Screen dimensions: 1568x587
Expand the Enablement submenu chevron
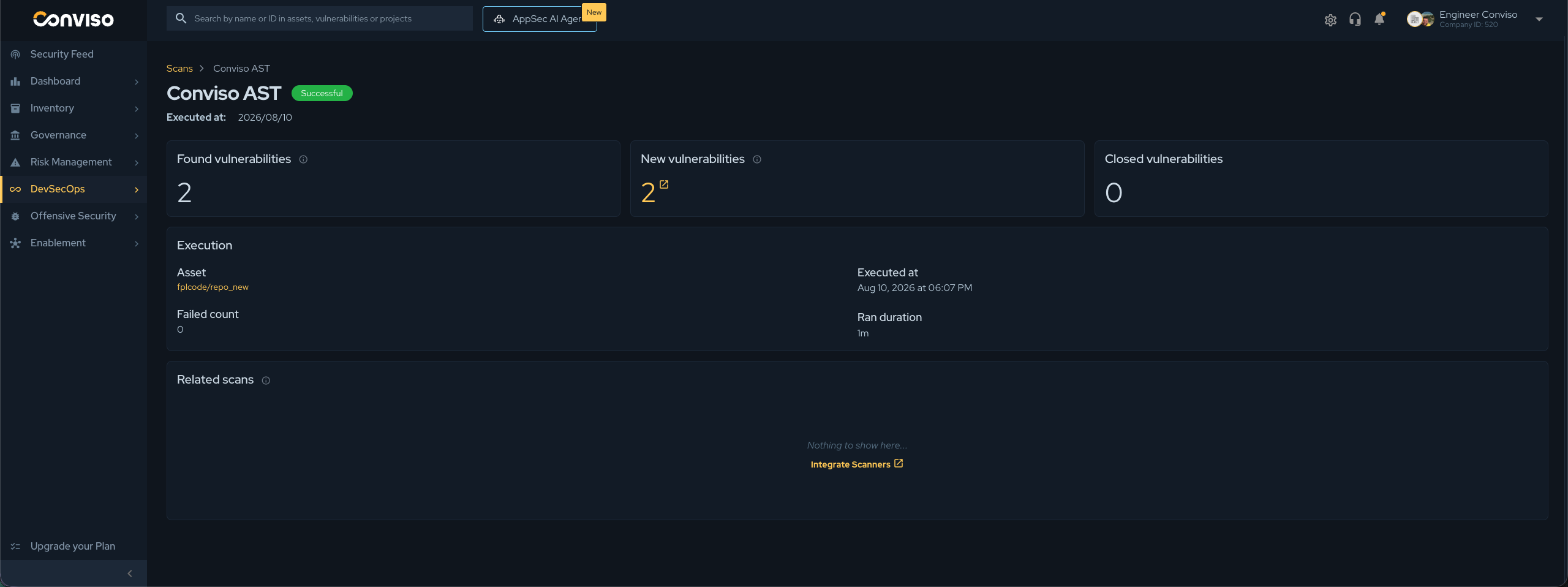(137, 243)
